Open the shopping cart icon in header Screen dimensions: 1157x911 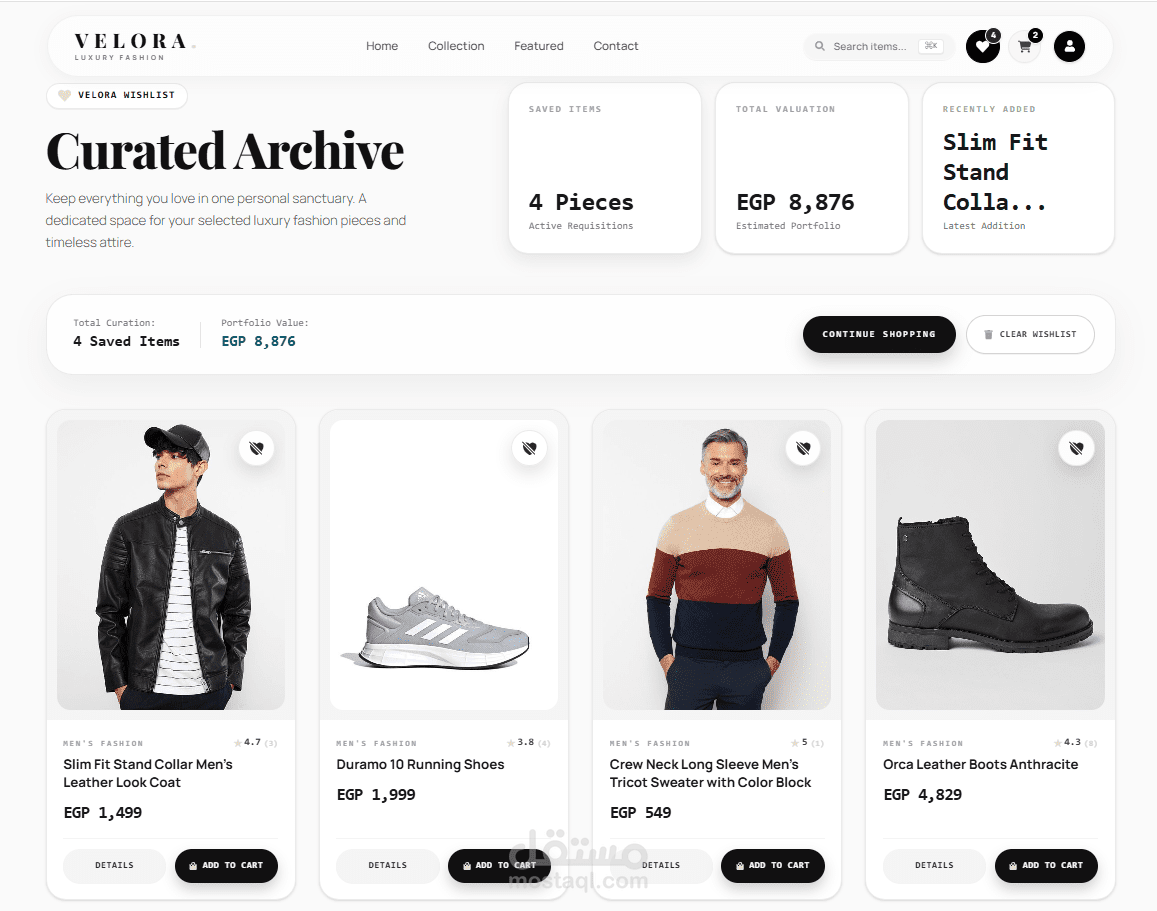pos(1025,46)
